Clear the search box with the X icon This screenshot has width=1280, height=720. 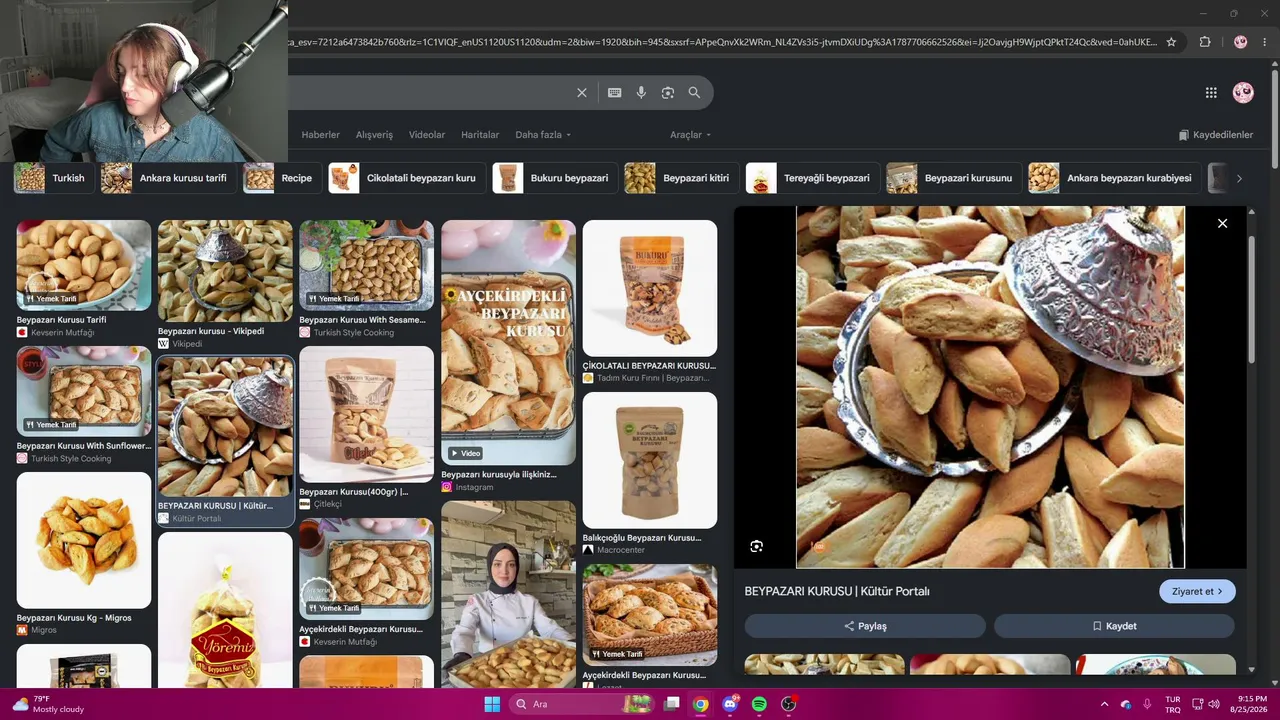click(582, 93)
